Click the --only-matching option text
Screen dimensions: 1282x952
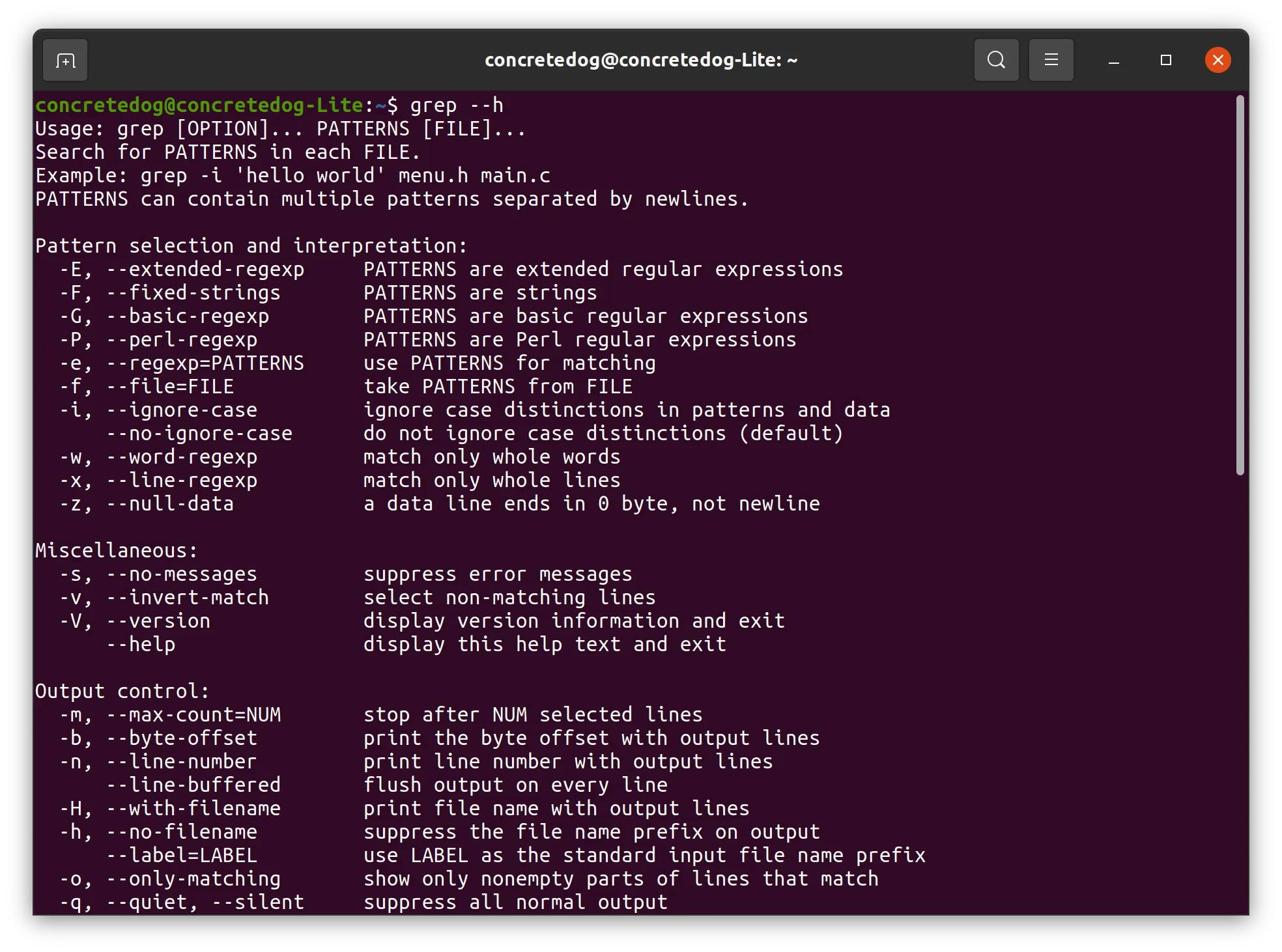tap(193, 879)
